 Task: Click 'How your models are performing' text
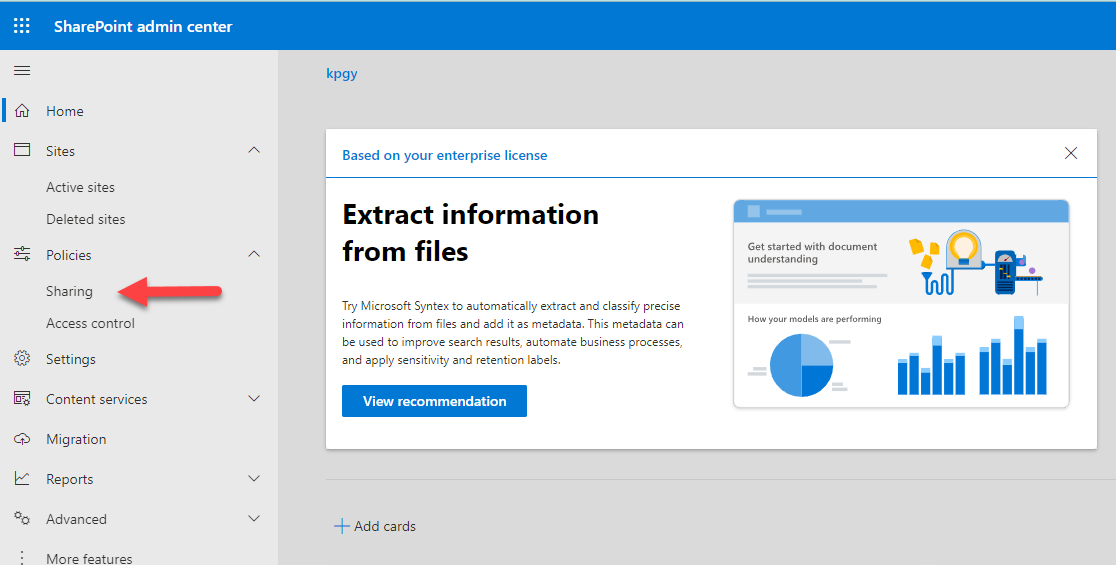pos(814,319)
